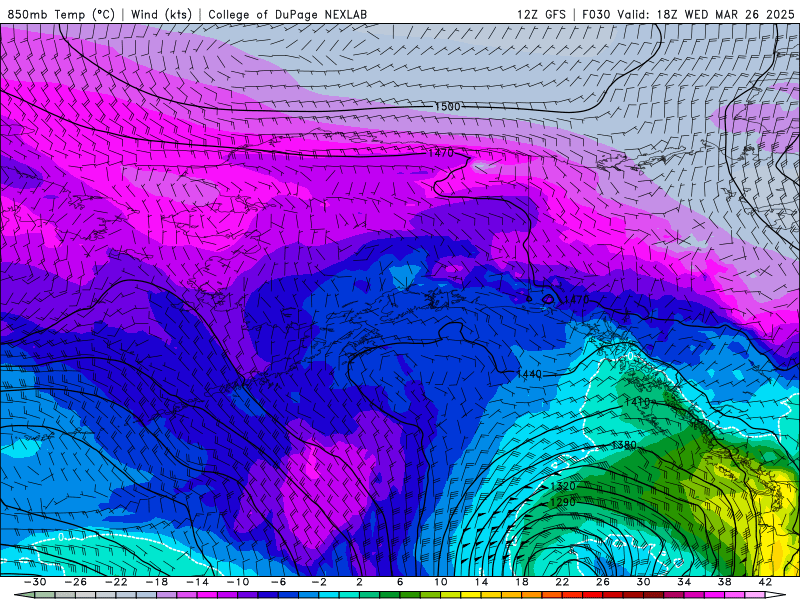Click the 1320 height contour label
The width and height of the screenshot is (800, 600).
coord(563,486)
